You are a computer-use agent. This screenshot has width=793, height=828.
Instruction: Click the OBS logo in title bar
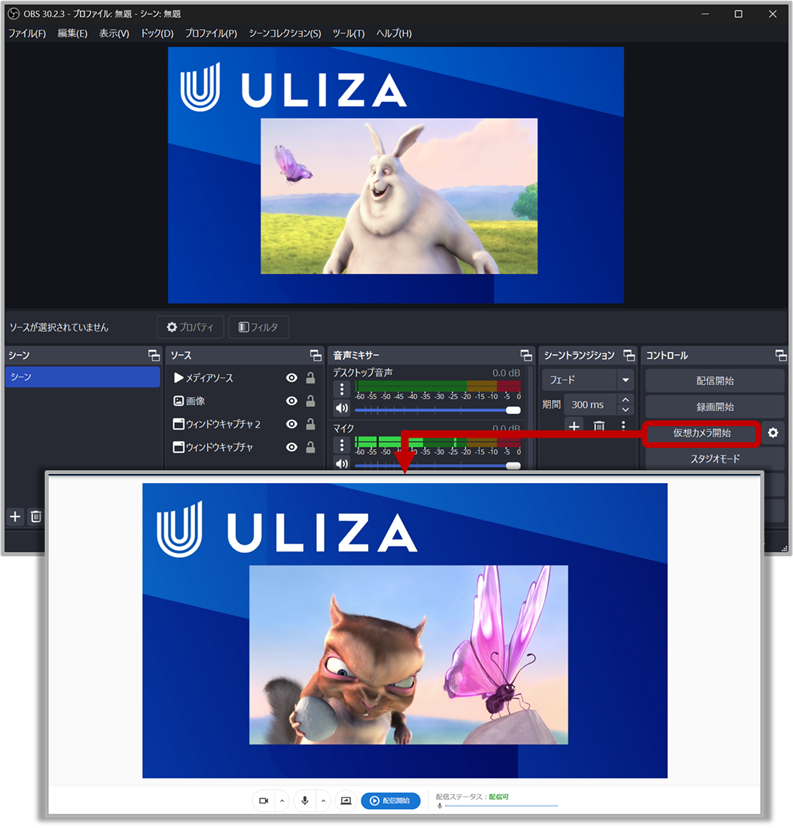[x=14, y=14]
